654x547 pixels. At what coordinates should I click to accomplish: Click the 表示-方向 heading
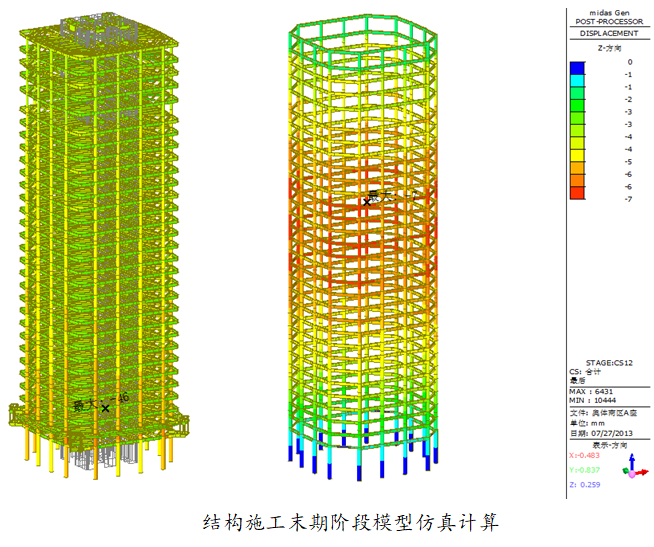click(609, 445)
